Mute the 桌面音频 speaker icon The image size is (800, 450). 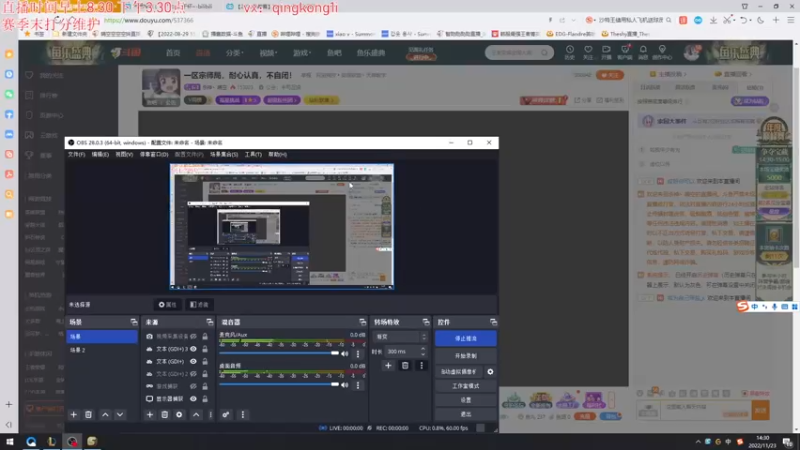pyautogui.click(x=345, y=385)
